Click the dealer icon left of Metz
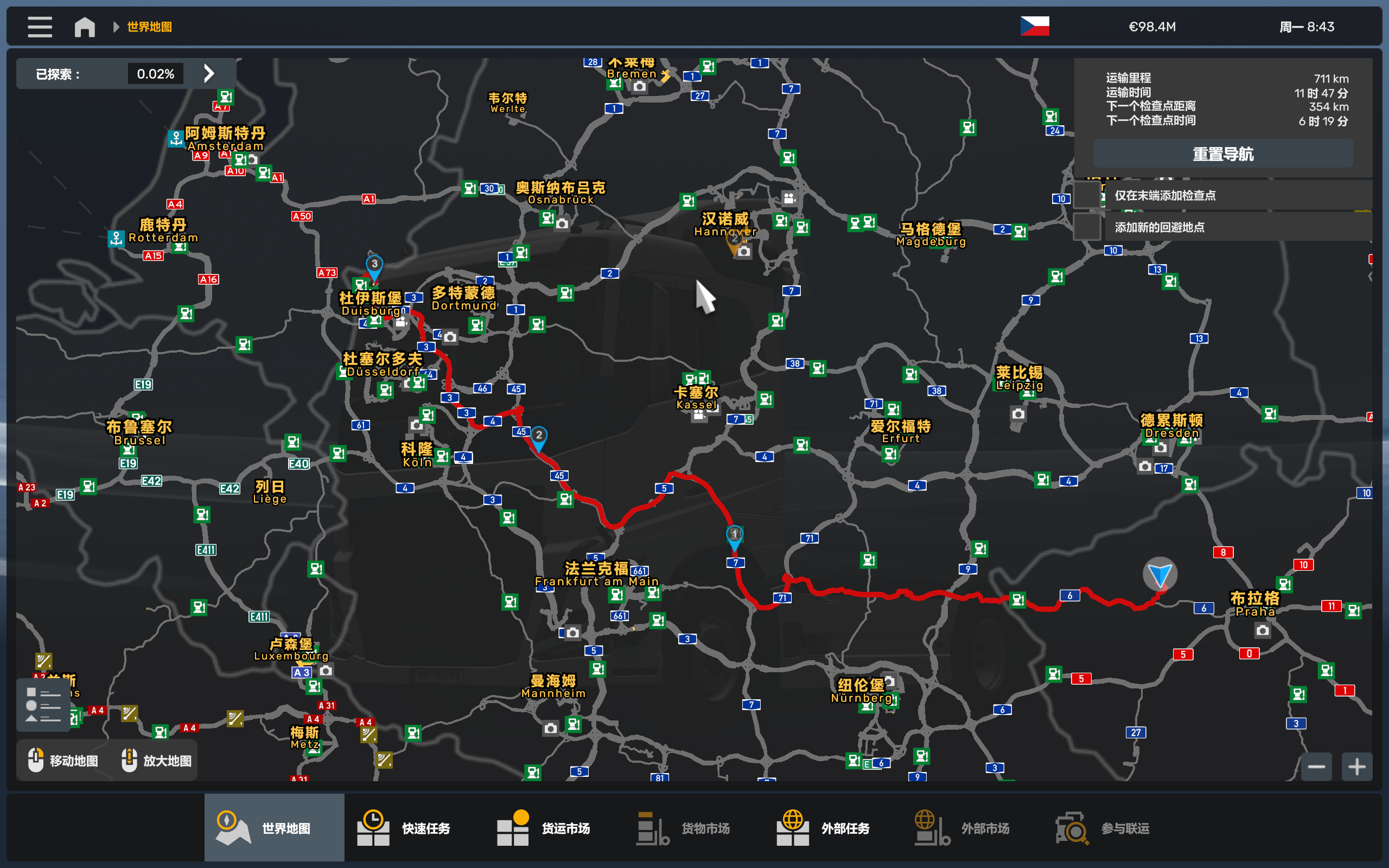The image size is (1389, 868). [235, 719]
